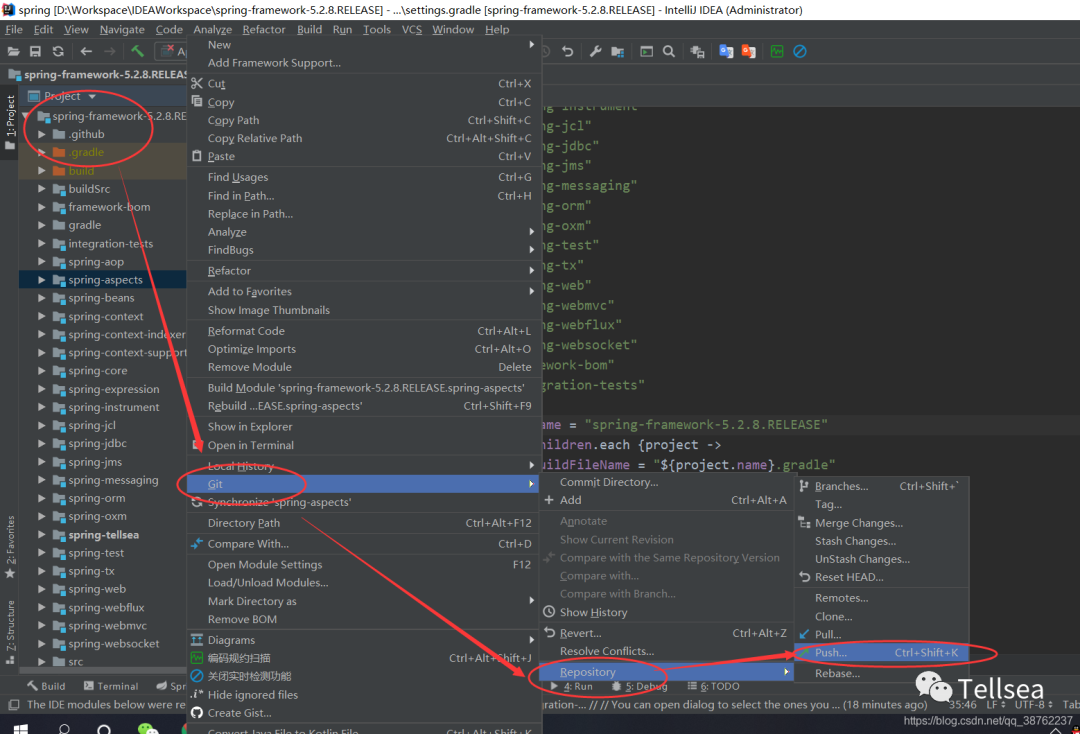Click the blue Translate toolbar icon

[x=726, y=51]
